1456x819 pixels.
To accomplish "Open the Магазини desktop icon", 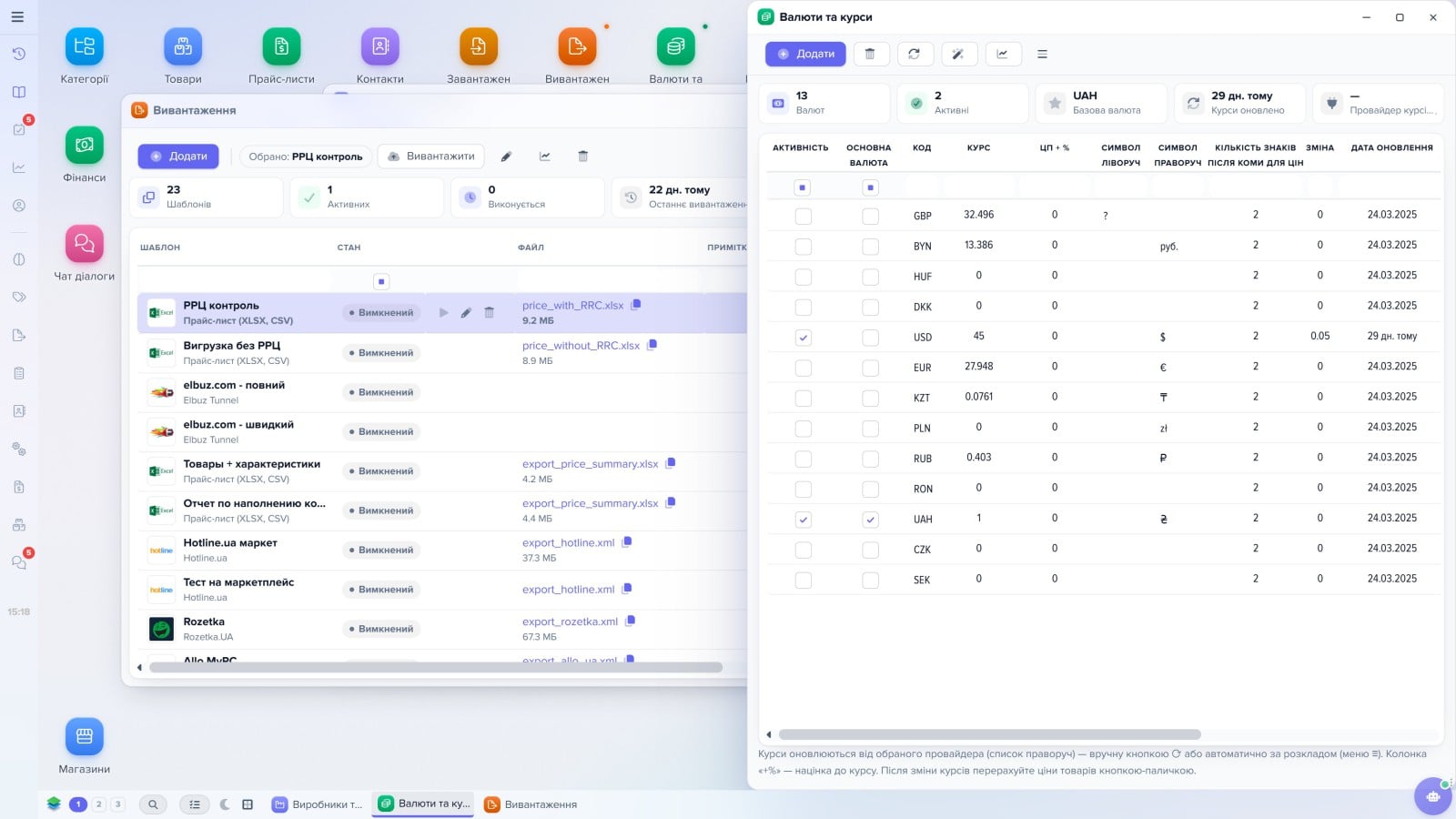I will (85, 737).
